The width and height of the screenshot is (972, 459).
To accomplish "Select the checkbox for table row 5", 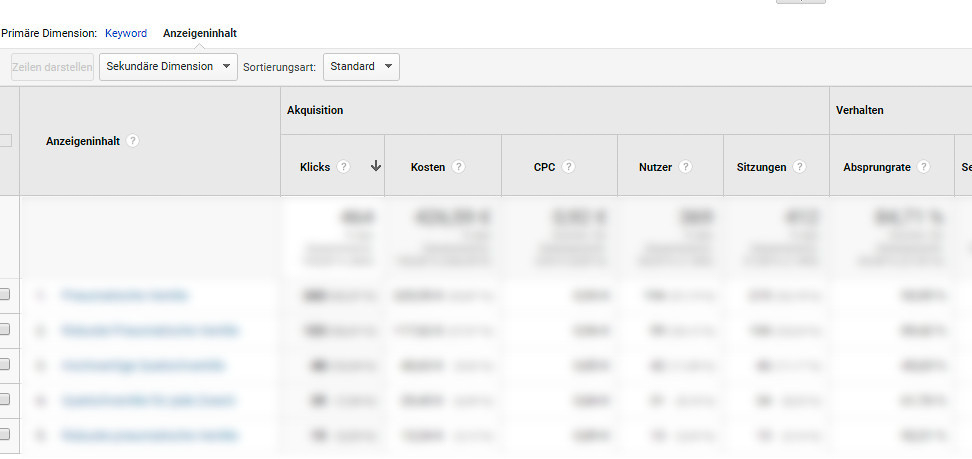I will (5, 434).
